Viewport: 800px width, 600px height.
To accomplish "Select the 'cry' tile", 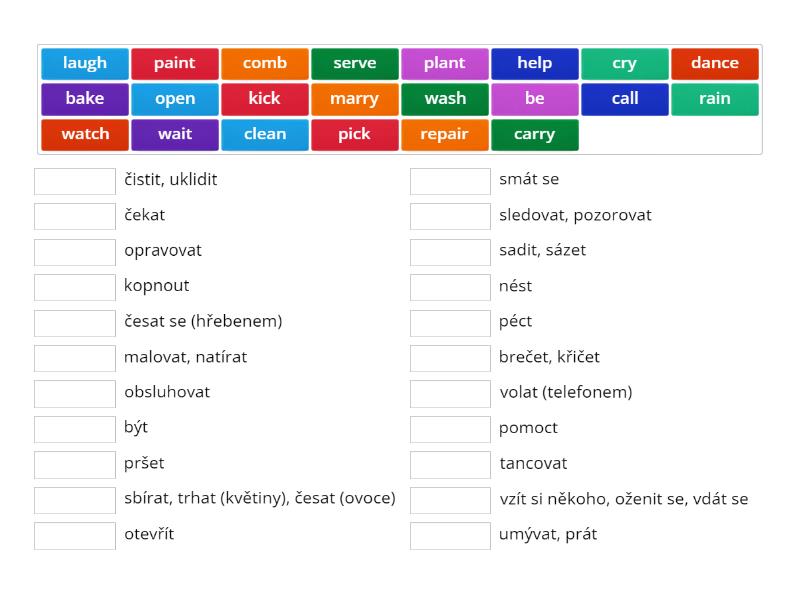I will 625,62.
